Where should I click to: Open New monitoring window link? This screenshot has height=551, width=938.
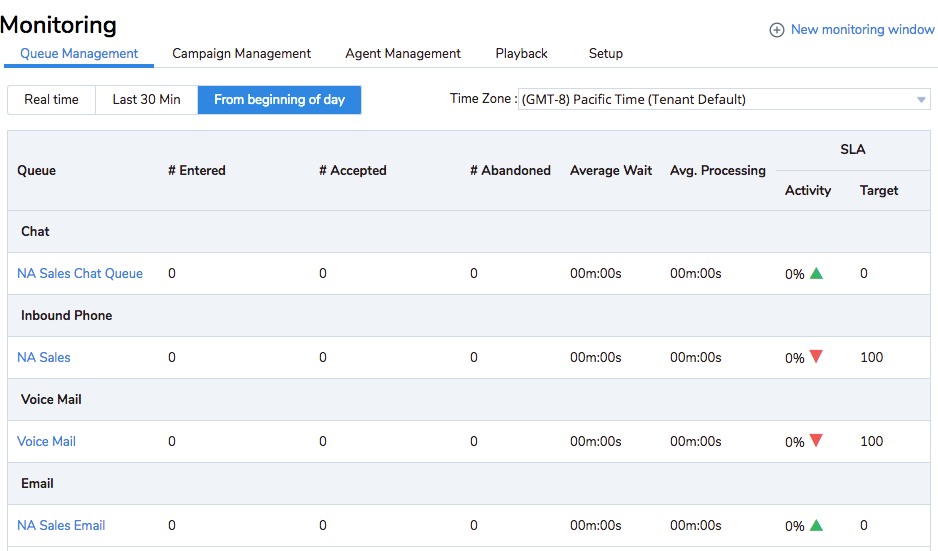(863, 29)
